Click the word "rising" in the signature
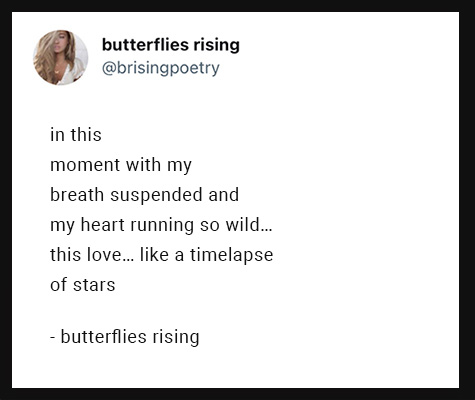This screenshot has height=400, width=475. coord(176,337)
